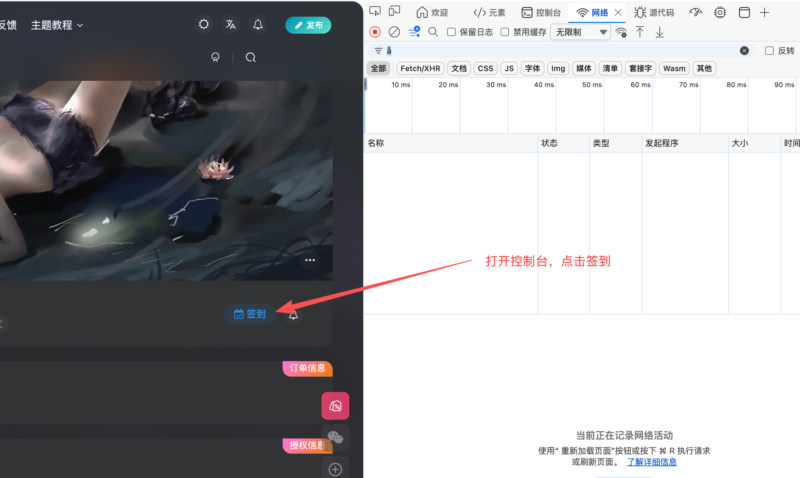Image resolution: width=800 pixels, height=478 pixels.
Task: Filter requests by CSS
Action: tap(485, 68)
